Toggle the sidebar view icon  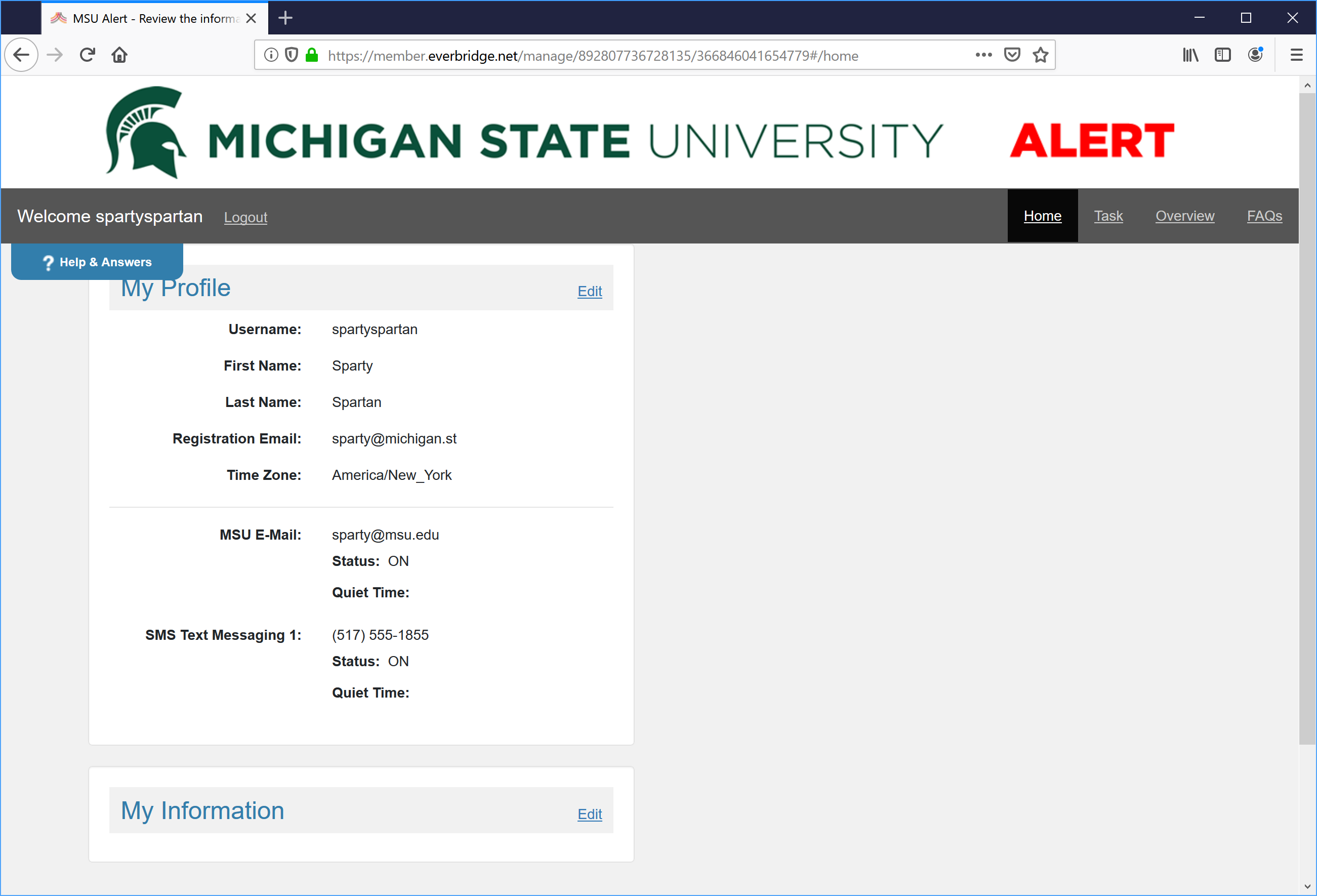(1222, 55)
